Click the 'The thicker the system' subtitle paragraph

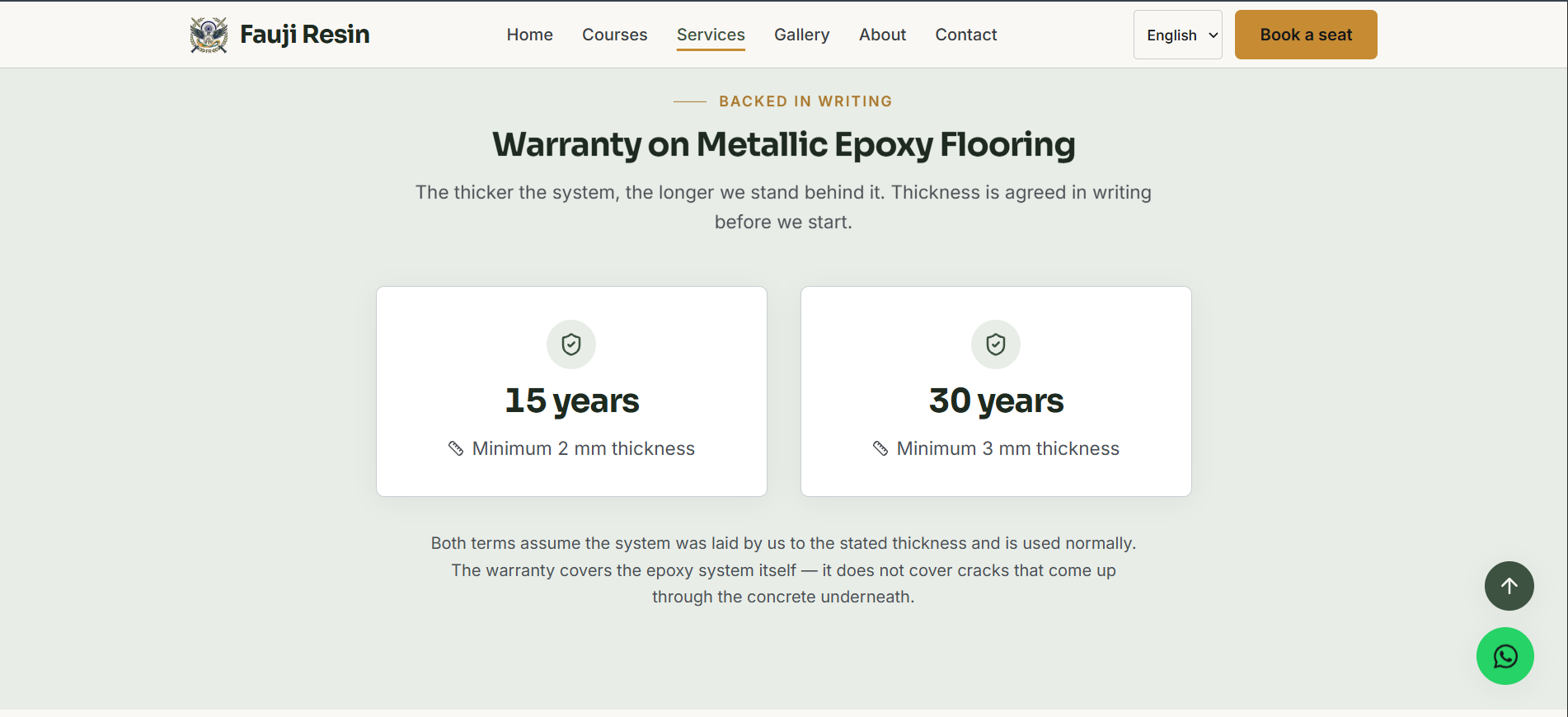(x=784, y=207)
